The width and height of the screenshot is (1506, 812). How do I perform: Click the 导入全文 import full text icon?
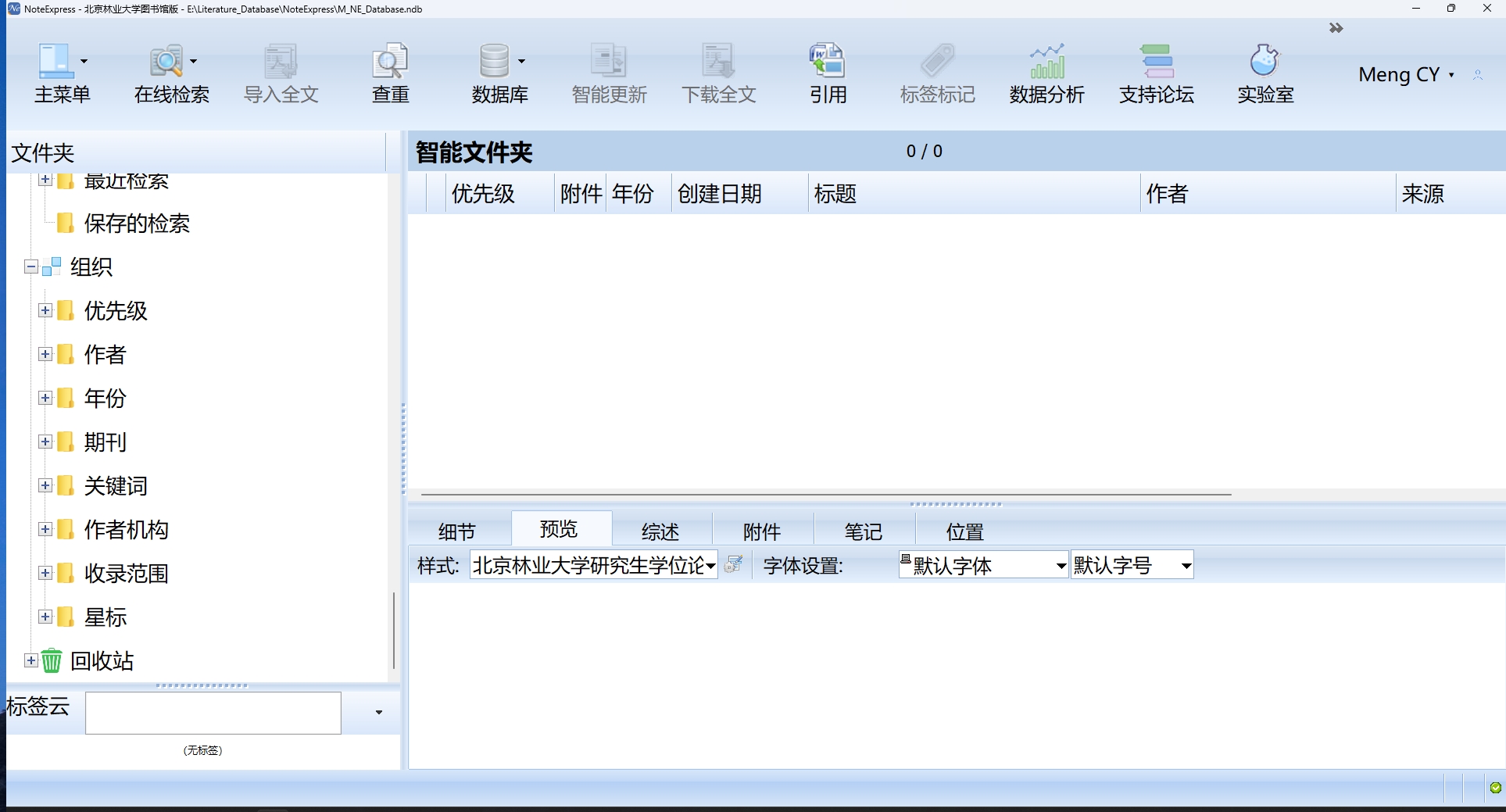click(x=281, y=61)
